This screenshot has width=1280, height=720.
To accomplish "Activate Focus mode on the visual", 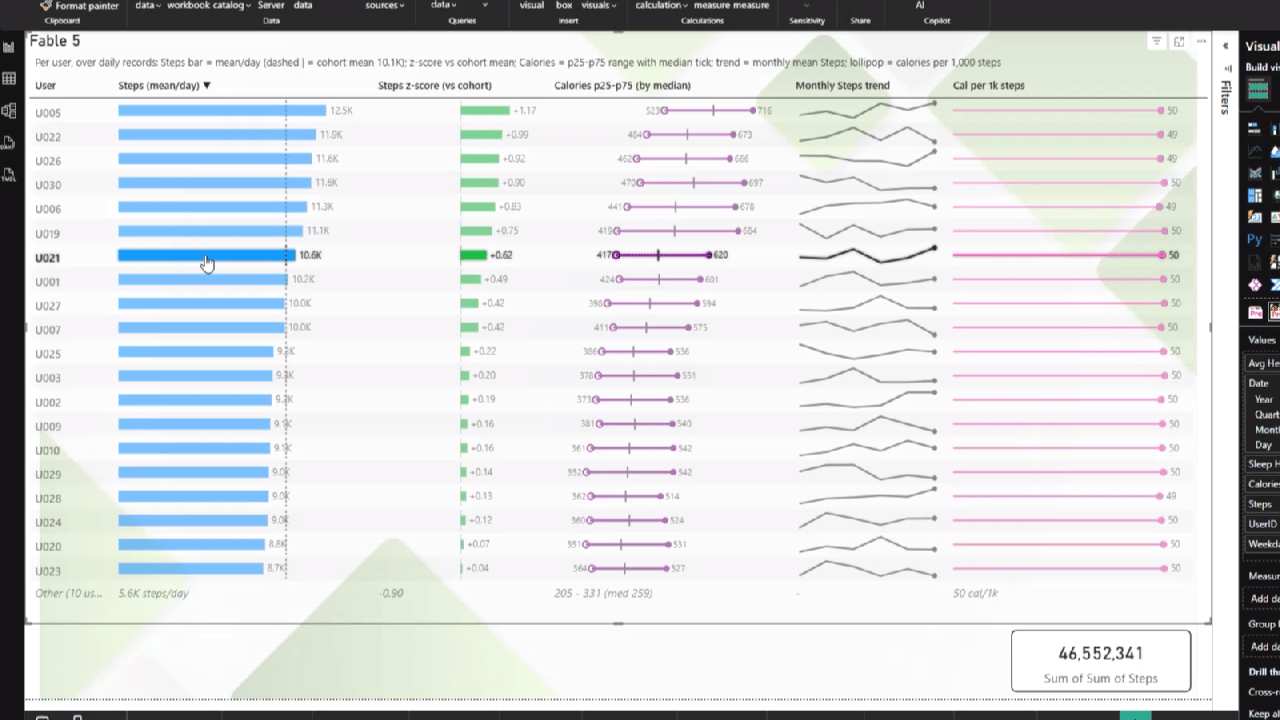I will (1179, 41).
